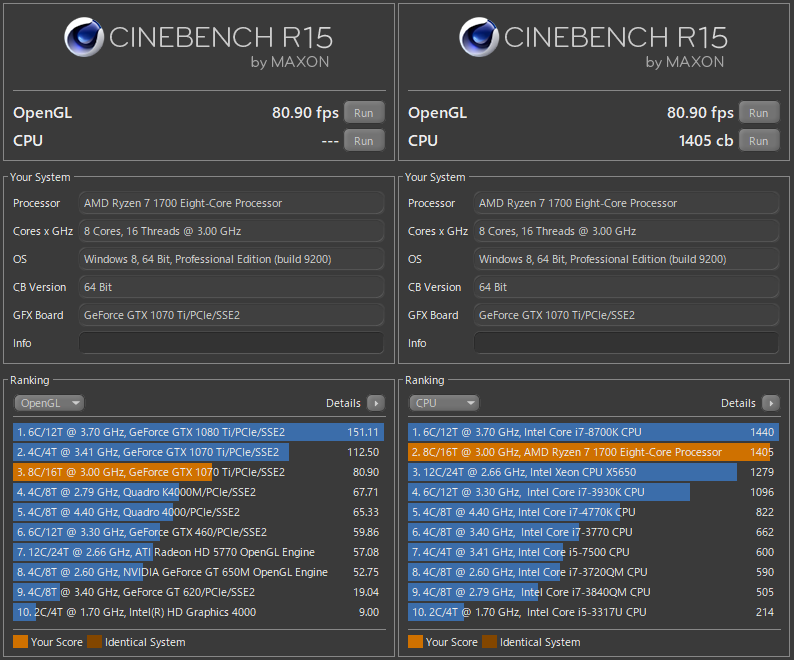This screenshot has width=794, height=660.
Task: Click the GFX Board field in left window
Action: [x=231, y=315]
